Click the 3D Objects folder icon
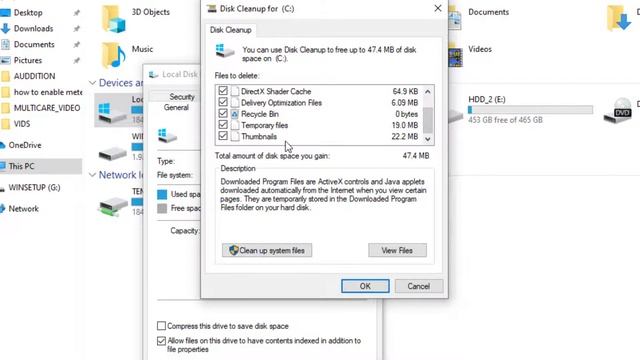 click(x=113, y=18)
